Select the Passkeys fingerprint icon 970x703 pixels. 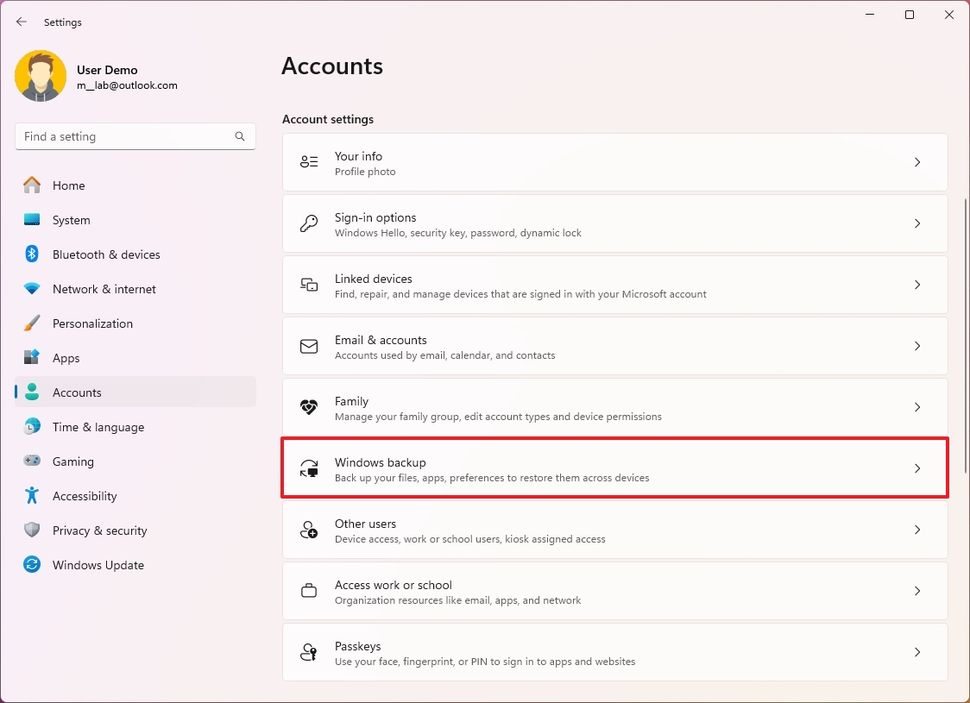309,652
